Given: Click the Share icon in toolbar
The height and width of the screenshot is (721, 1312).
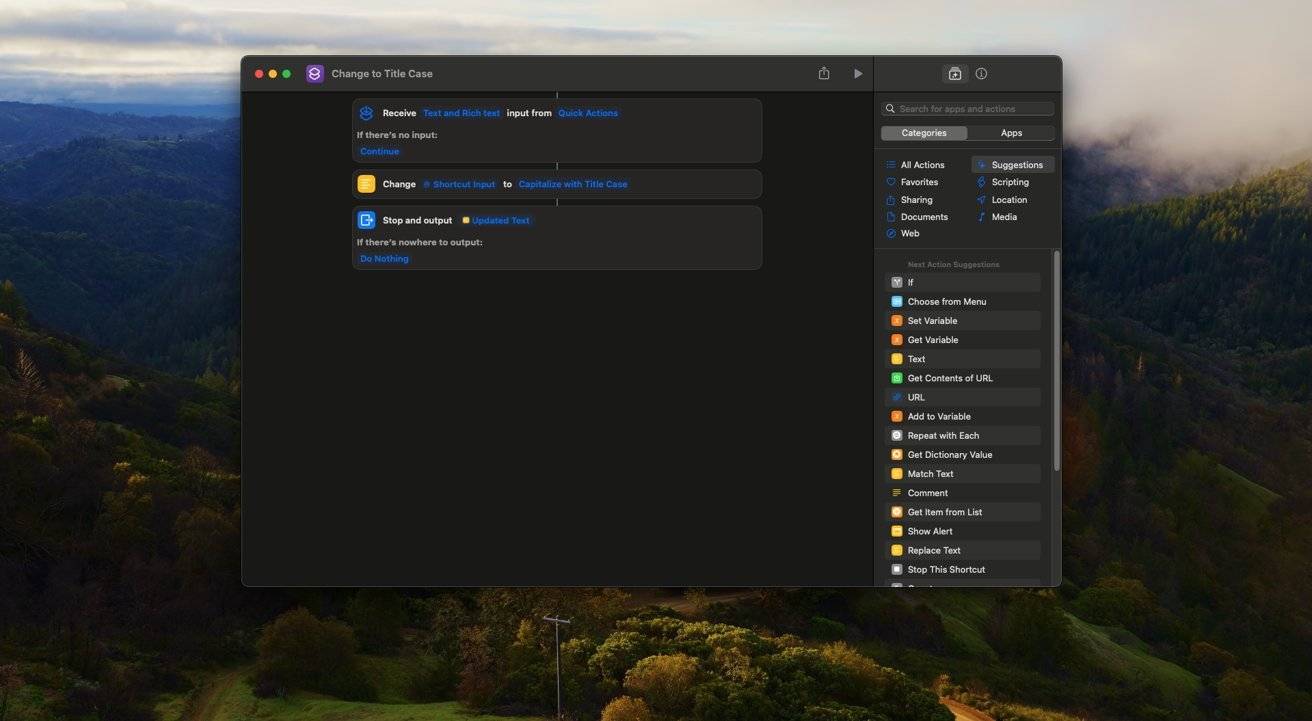Looking at the screenshot, I should pos(824,74).
